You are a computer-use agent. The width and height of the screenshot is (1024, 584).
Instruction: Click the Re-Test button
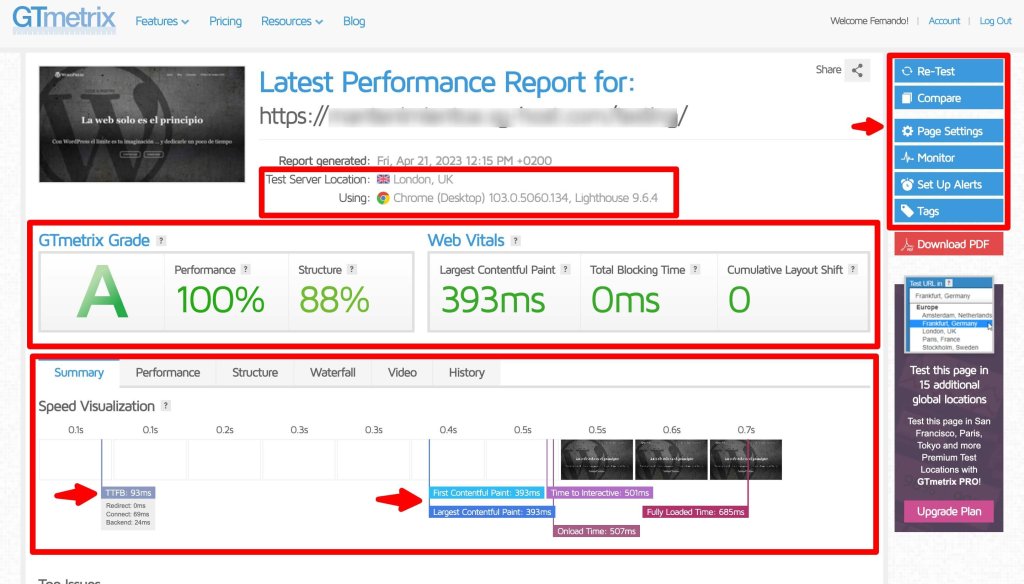click(x=948, y=71)
